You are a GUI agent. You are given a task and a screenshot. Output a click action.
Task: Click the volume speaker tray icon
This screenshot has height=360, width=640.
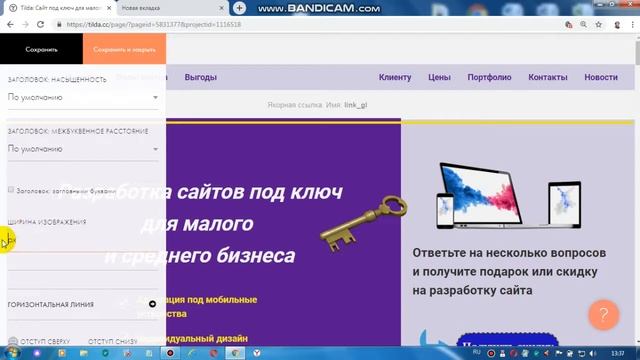pos(593,353)
